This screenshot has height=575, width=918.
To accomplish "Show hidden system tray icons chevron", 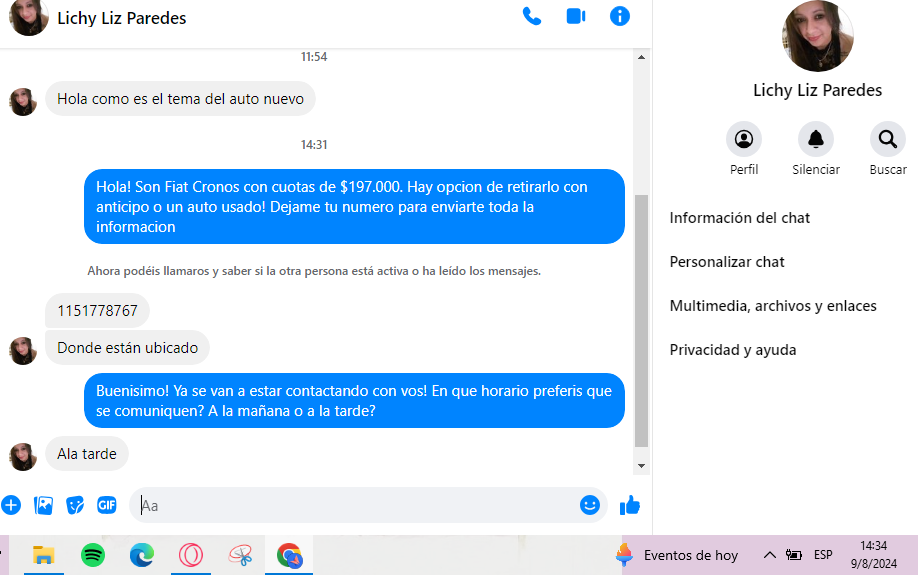I will (769, 555).
